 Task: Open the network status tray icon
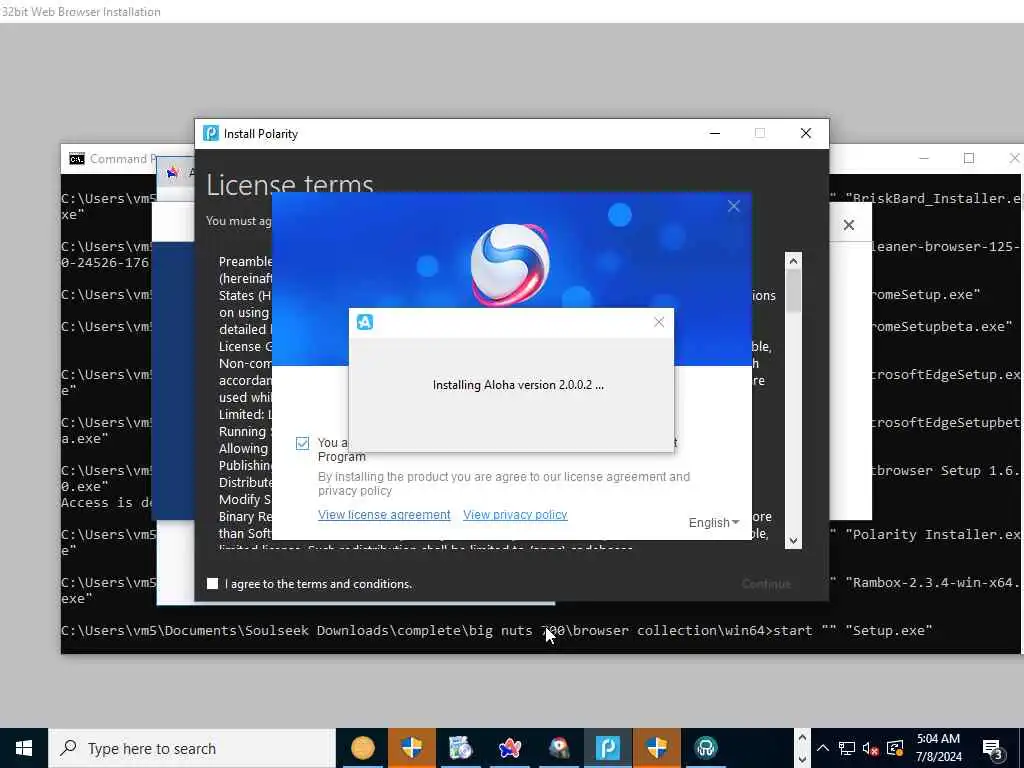pyautogui.click(x=846, y=748)
